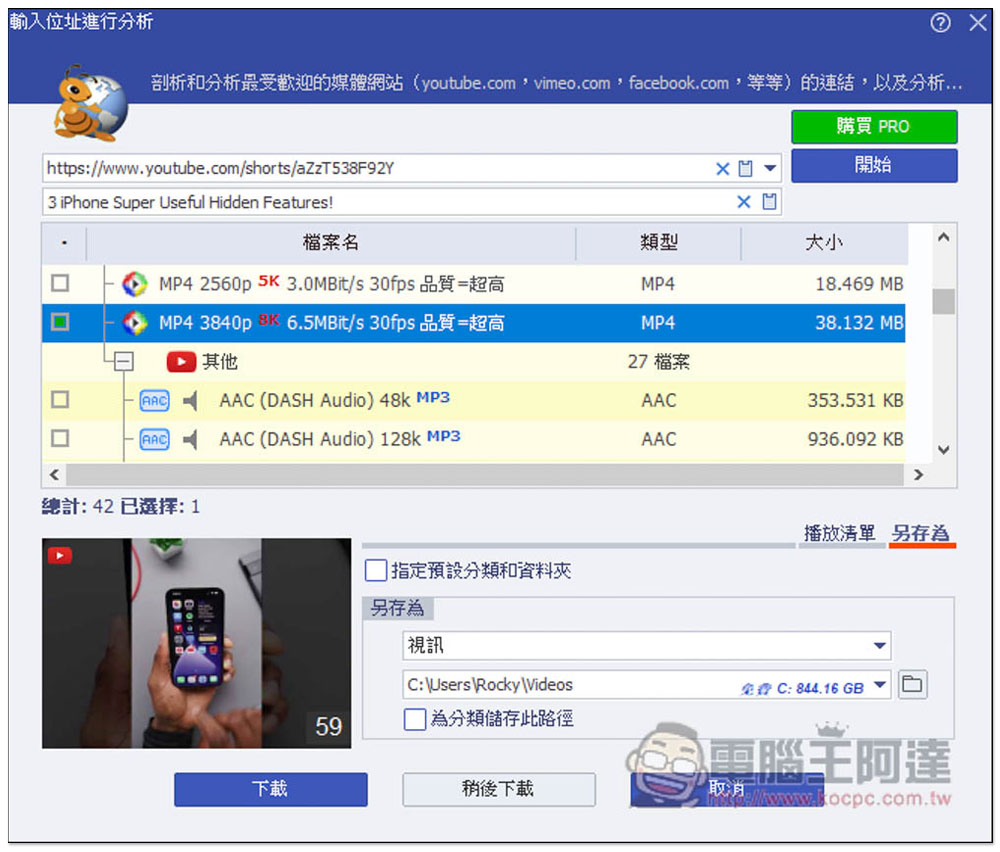
Task: Check the MP4 2560p row checkbox
Action: 60,283
